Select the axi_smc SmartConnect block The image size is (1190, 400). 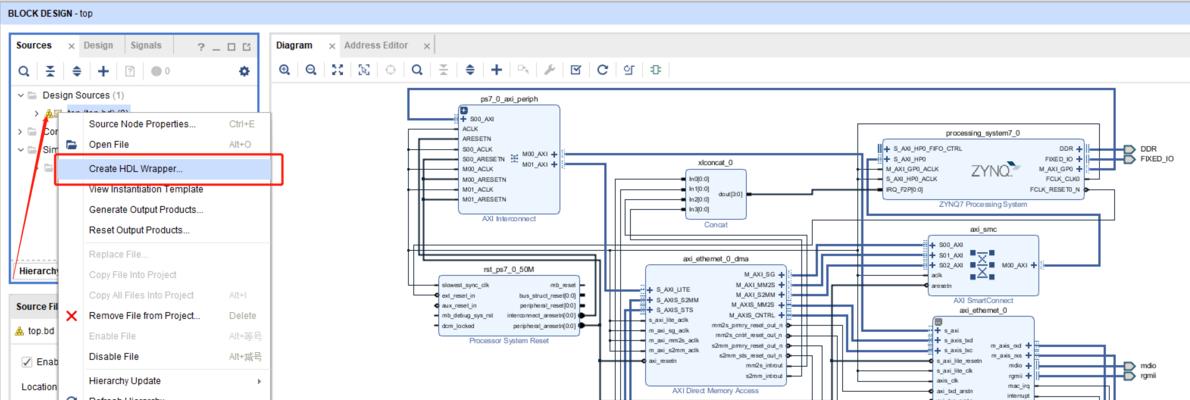click(983, 265)
